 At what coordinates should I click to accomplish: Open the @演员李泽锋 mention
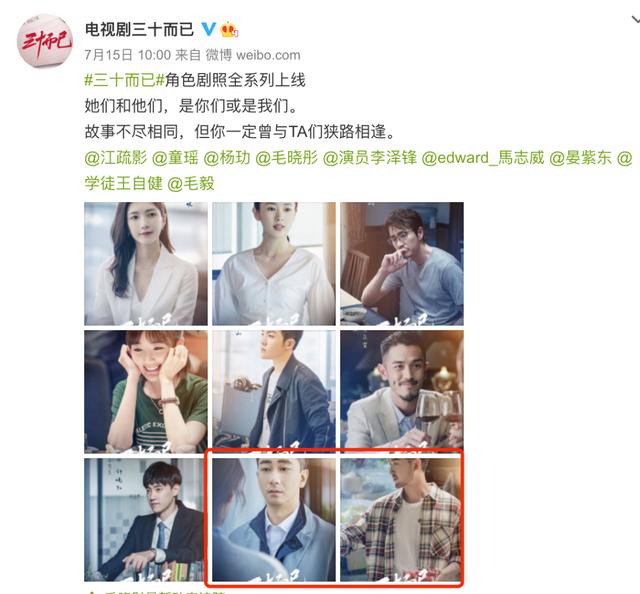(369, 158)
